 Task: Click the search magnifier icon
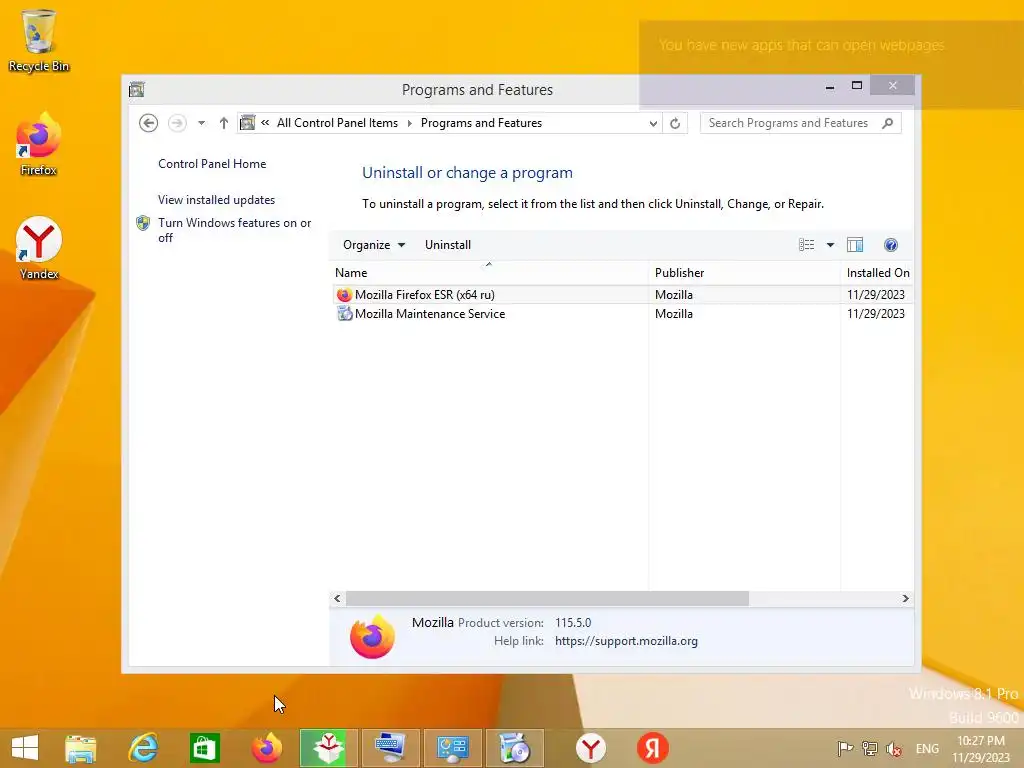pos(887,123)
